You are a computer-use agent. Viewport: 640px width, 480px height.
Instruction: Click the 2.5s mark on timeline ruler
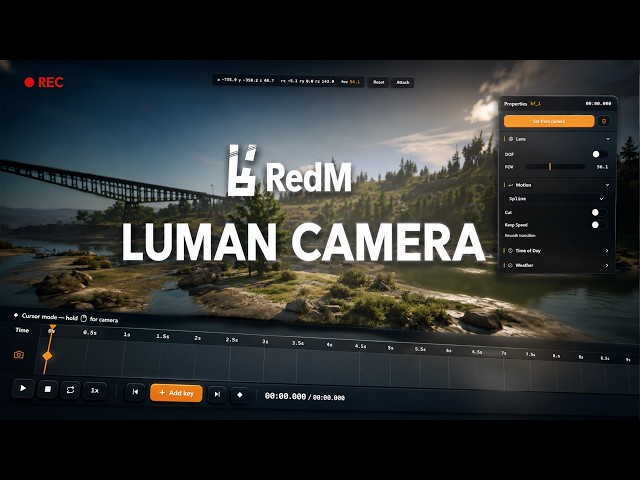click(x=232, y=340)
